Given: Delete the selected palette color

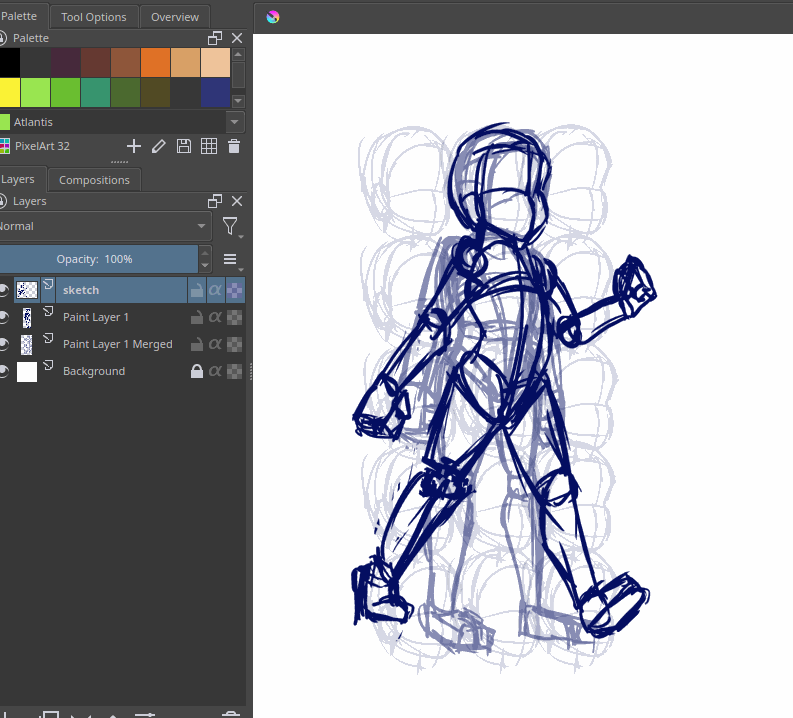Looking at the screenshot, I should [234, 146].
